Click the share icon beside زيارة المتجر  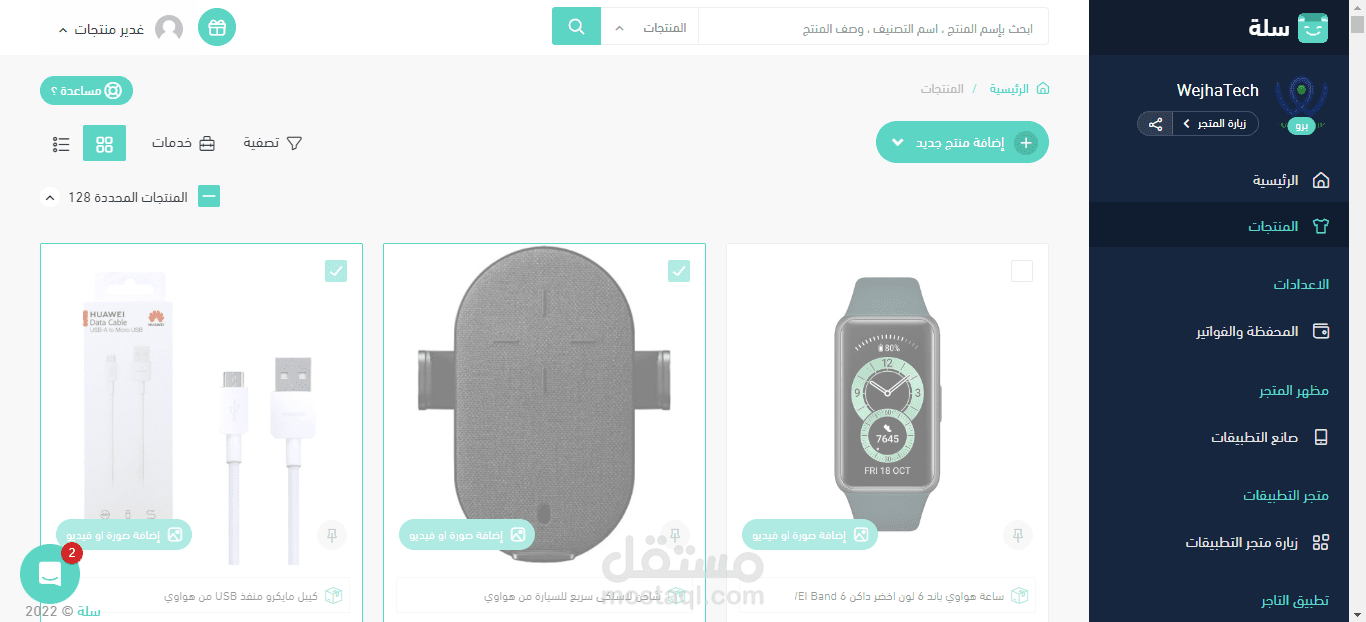[1155, 124]
